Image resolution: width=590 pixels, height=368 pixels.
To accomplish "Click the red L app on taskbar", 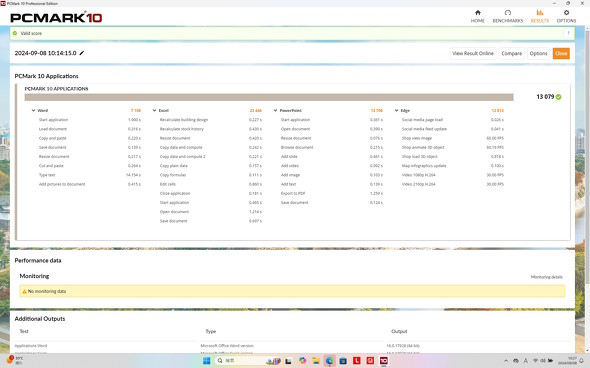I will coord(356,361).
